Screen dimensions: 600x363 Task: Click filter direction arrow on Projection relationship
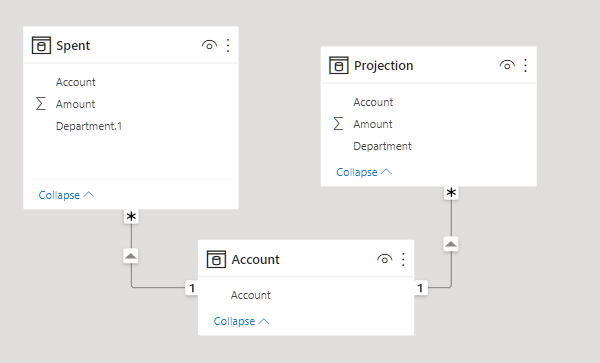tap(451, 244)
